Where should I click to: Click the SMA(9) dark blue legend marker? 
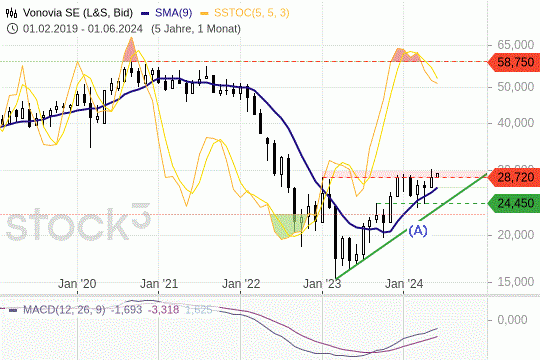(145, 14)
